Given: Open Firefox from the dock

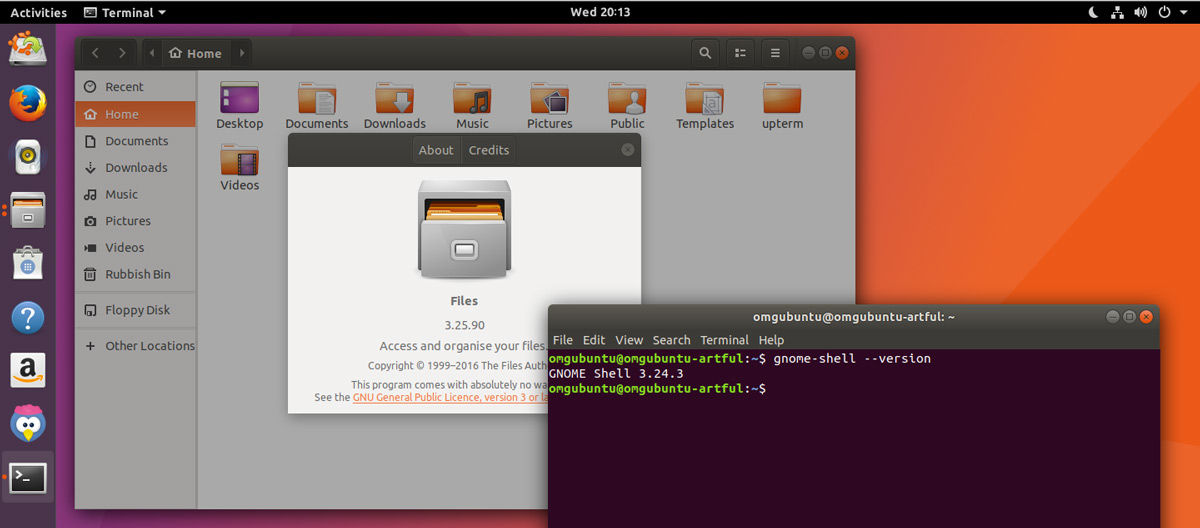Looking at the screenshot, I should (28, 102).
